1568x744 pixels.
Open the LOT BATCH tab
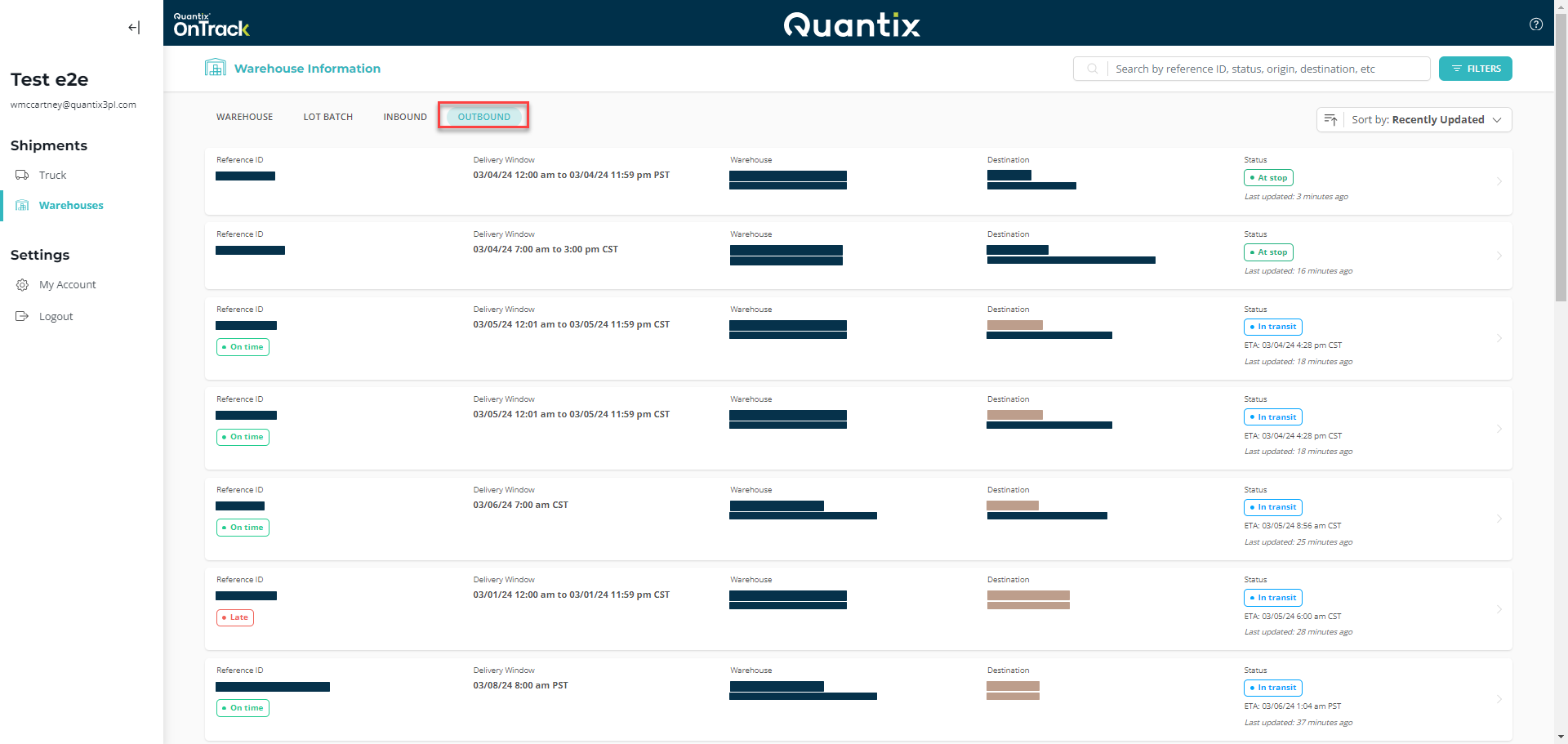pyautogui.click(x=327, y=116)
